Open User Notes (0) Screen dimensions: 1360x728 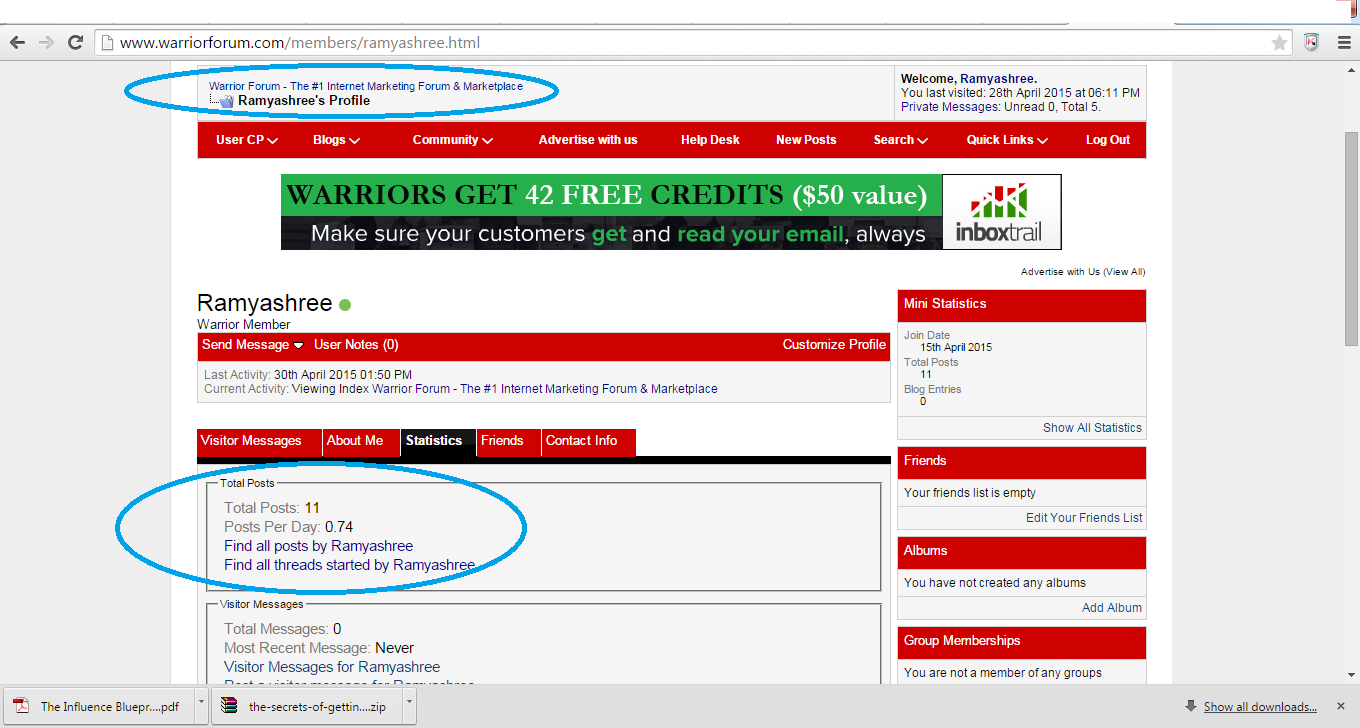click(356, 345)
